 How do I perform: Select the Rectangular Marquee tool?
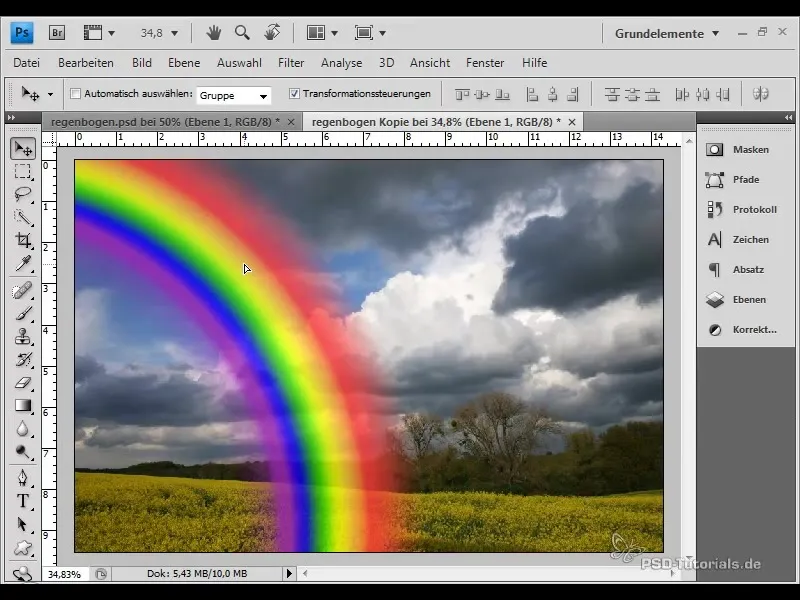pyautogui.click(x=23, y=171)
